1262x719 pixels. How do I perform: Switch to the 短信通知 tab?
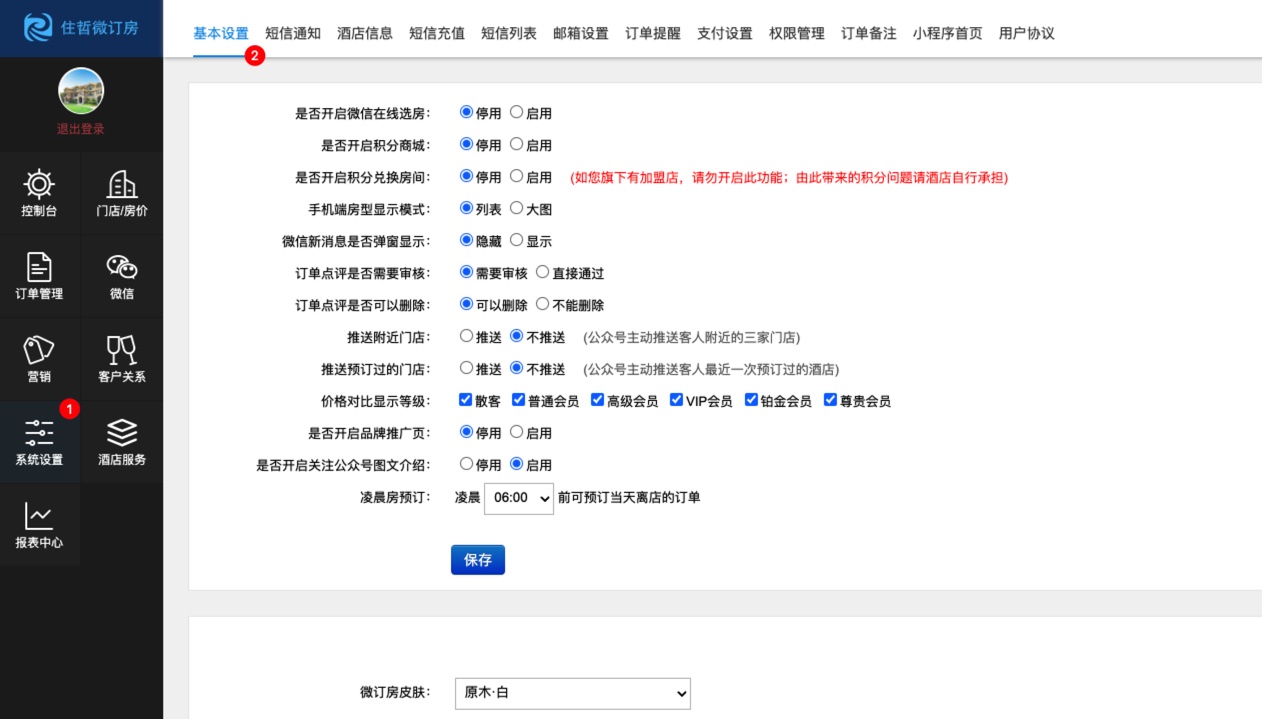pos(293,33)
